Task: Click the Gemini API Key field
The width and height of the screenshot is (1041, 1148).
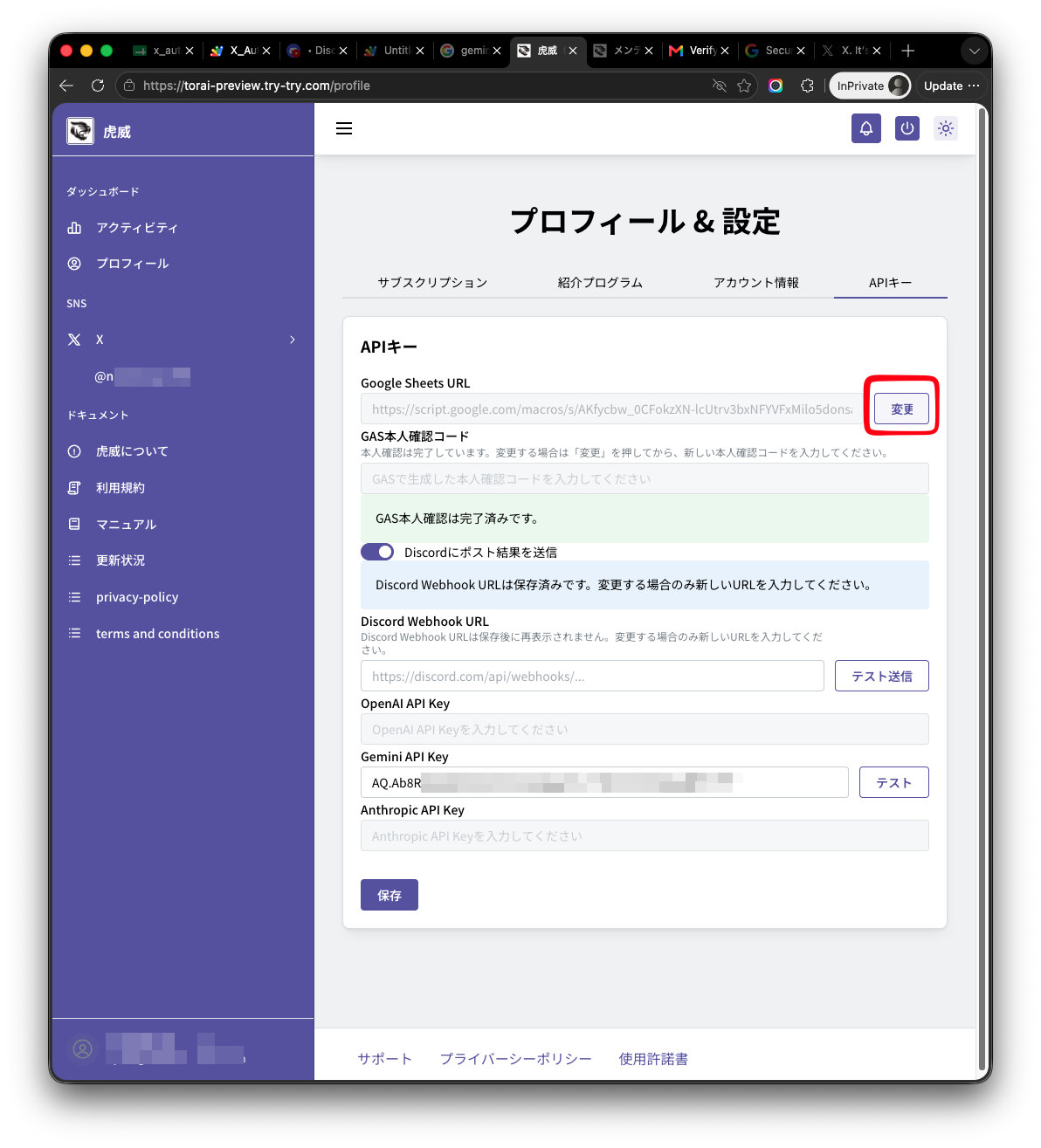Action: (604, 782)
